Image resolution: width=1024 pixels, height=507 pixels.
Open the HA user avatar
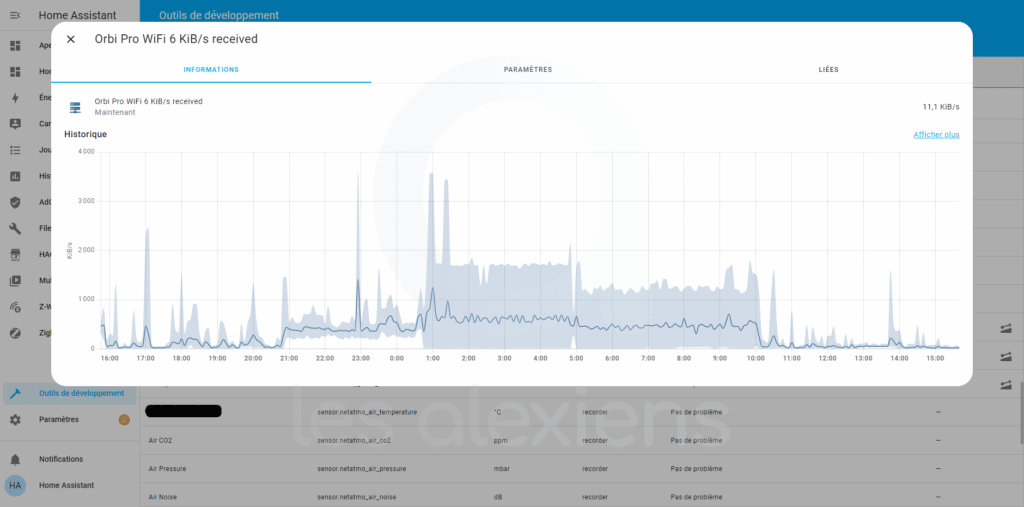coord(16,485)
